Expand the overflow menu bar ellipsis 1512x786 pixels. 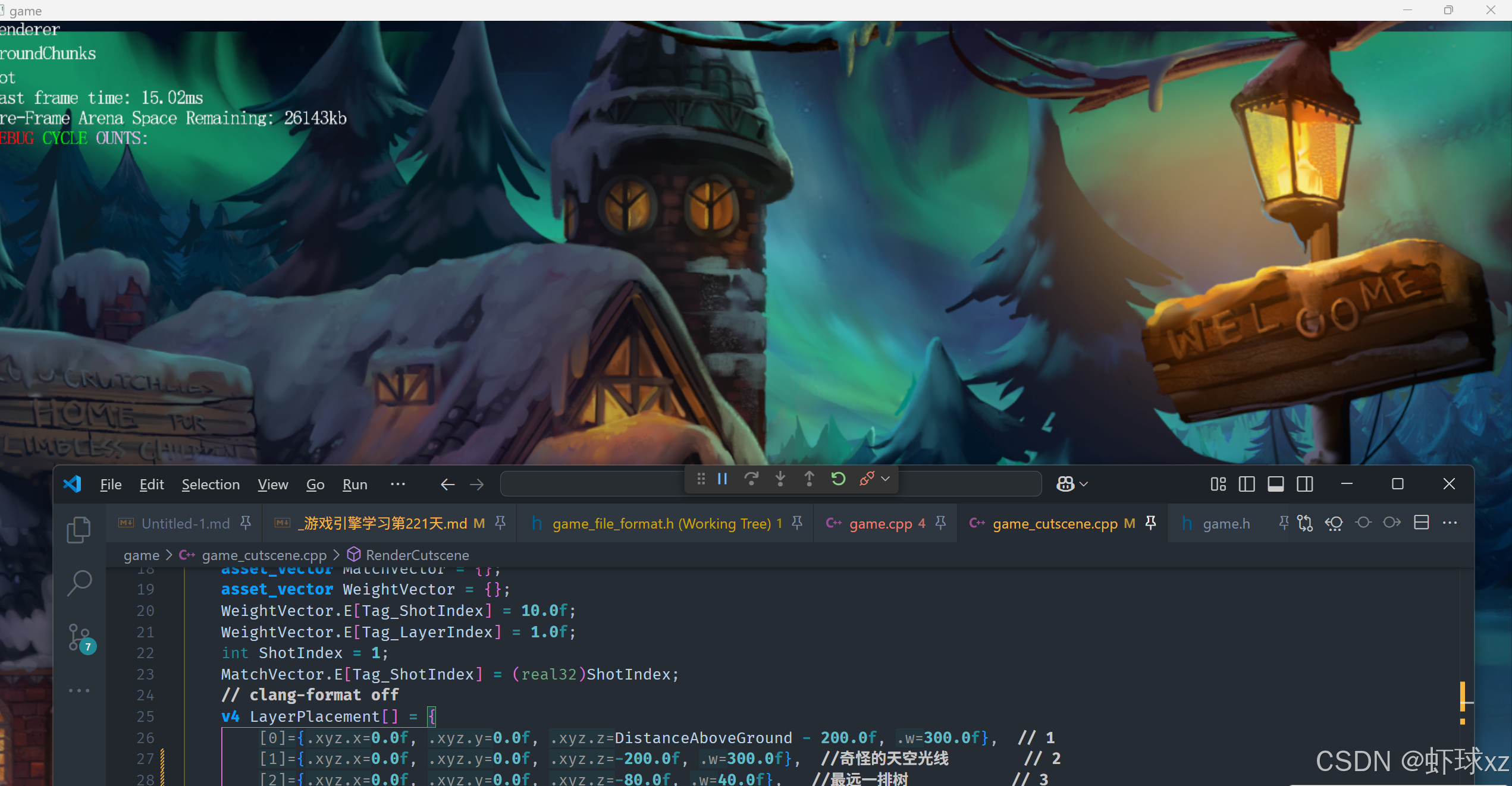[397, 484]
